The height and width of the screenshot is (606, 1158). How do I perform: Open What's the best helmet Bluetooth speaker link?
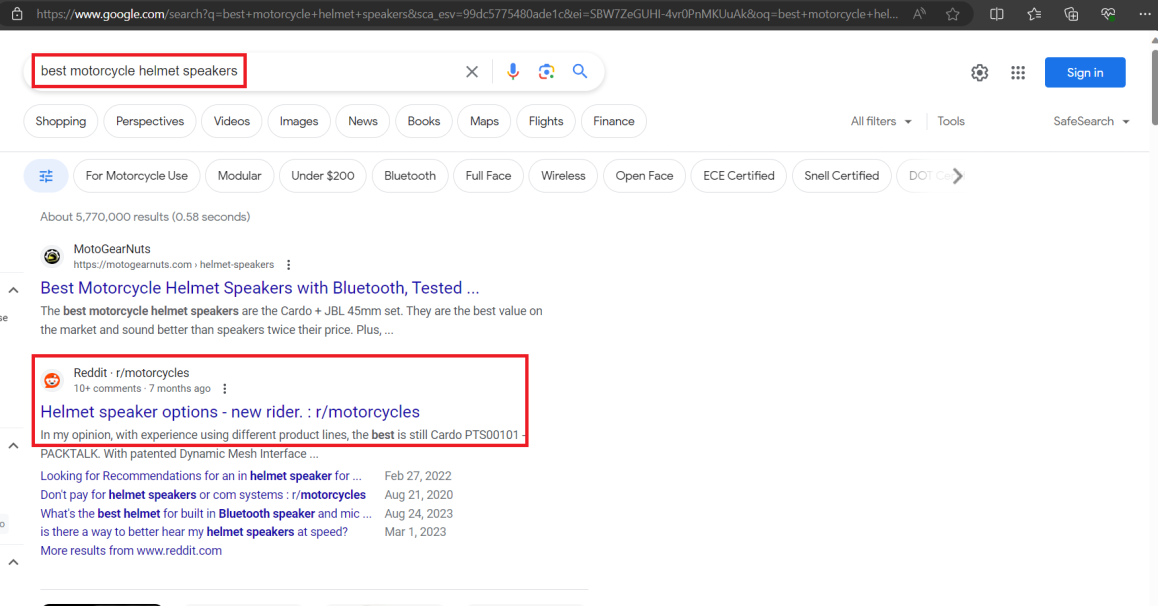(x=206, y=514)
